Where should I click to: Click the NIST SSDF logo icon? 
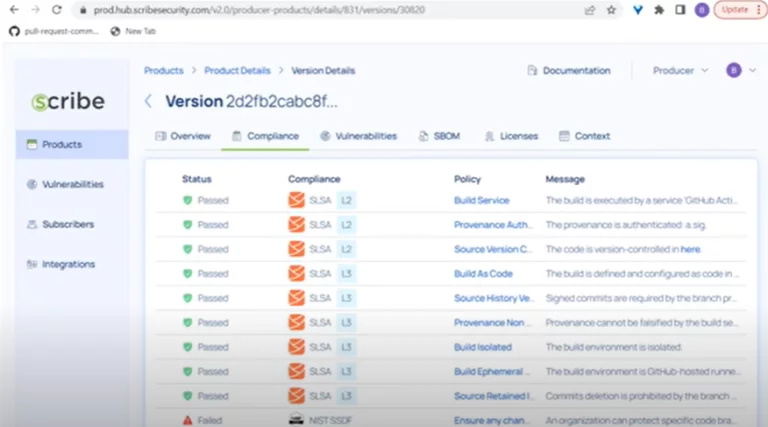296,420
